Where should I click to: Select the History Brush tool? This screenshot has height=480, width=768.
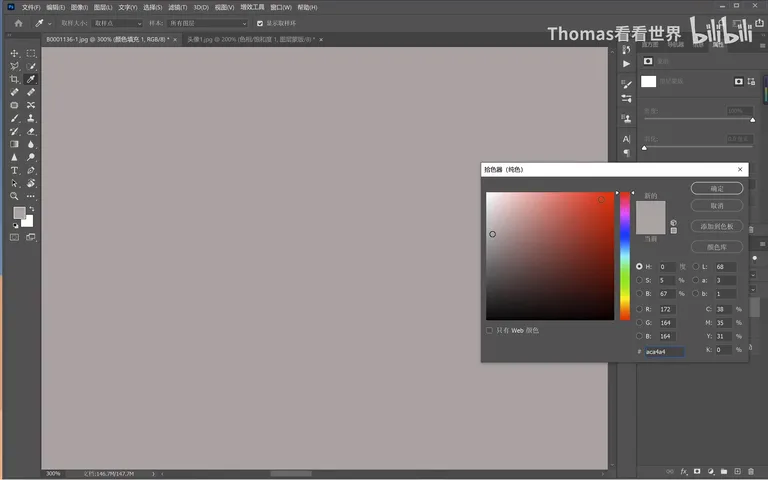[14, 131]
